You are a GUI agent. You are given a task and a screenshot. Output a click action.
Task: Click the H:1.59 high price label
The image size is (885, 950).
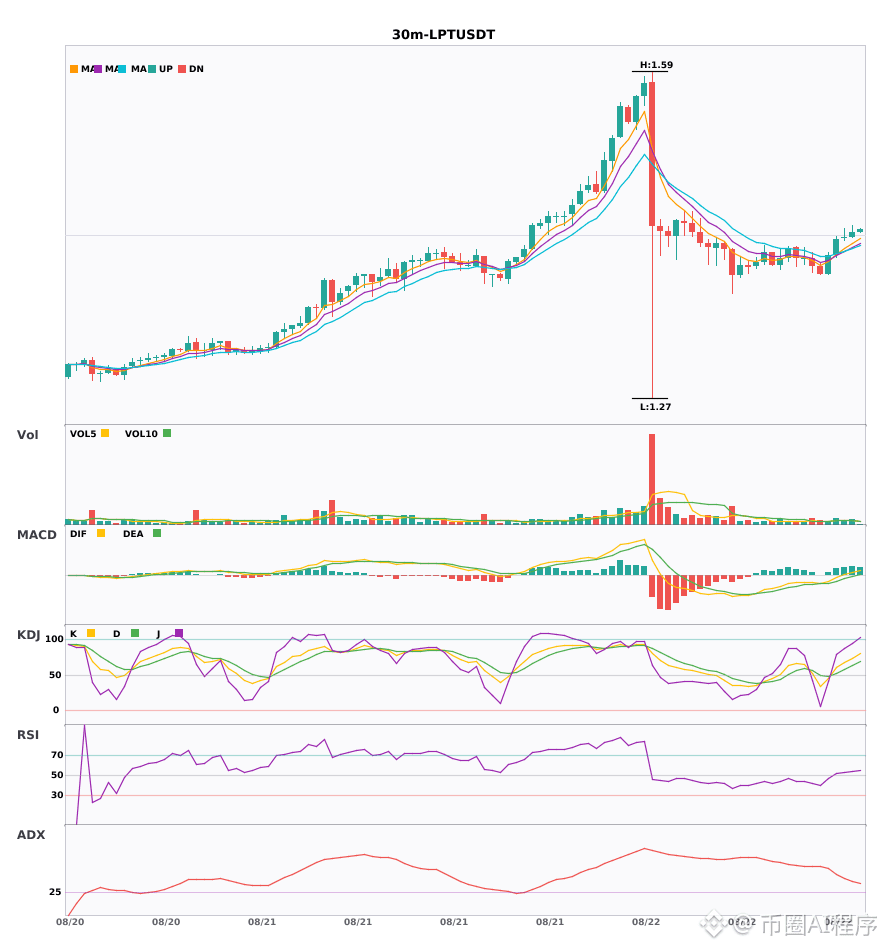click(x=657, y=65)
